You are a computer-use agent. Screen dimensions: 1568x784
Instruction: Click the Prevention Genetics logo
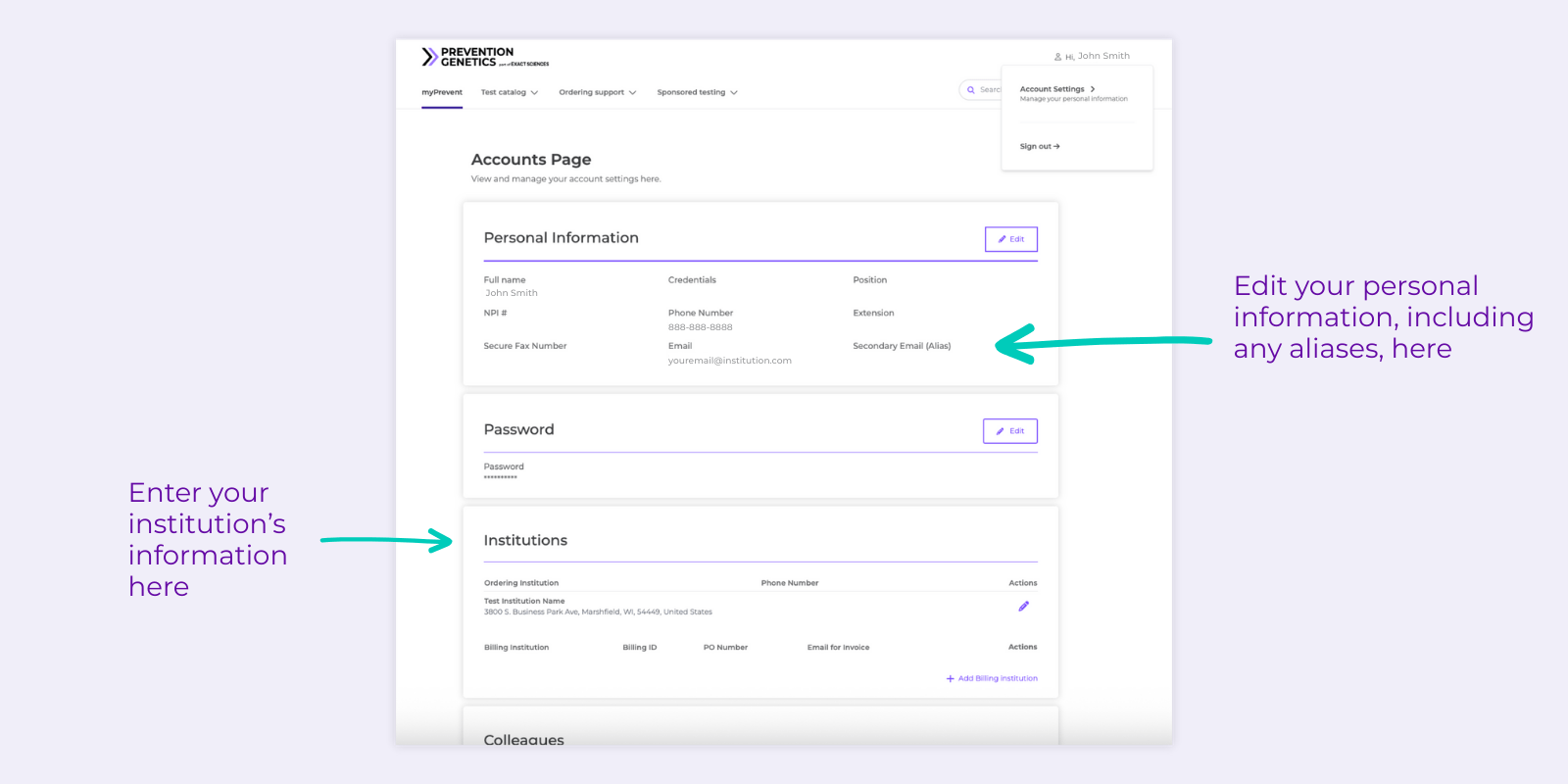coord(484,57)
